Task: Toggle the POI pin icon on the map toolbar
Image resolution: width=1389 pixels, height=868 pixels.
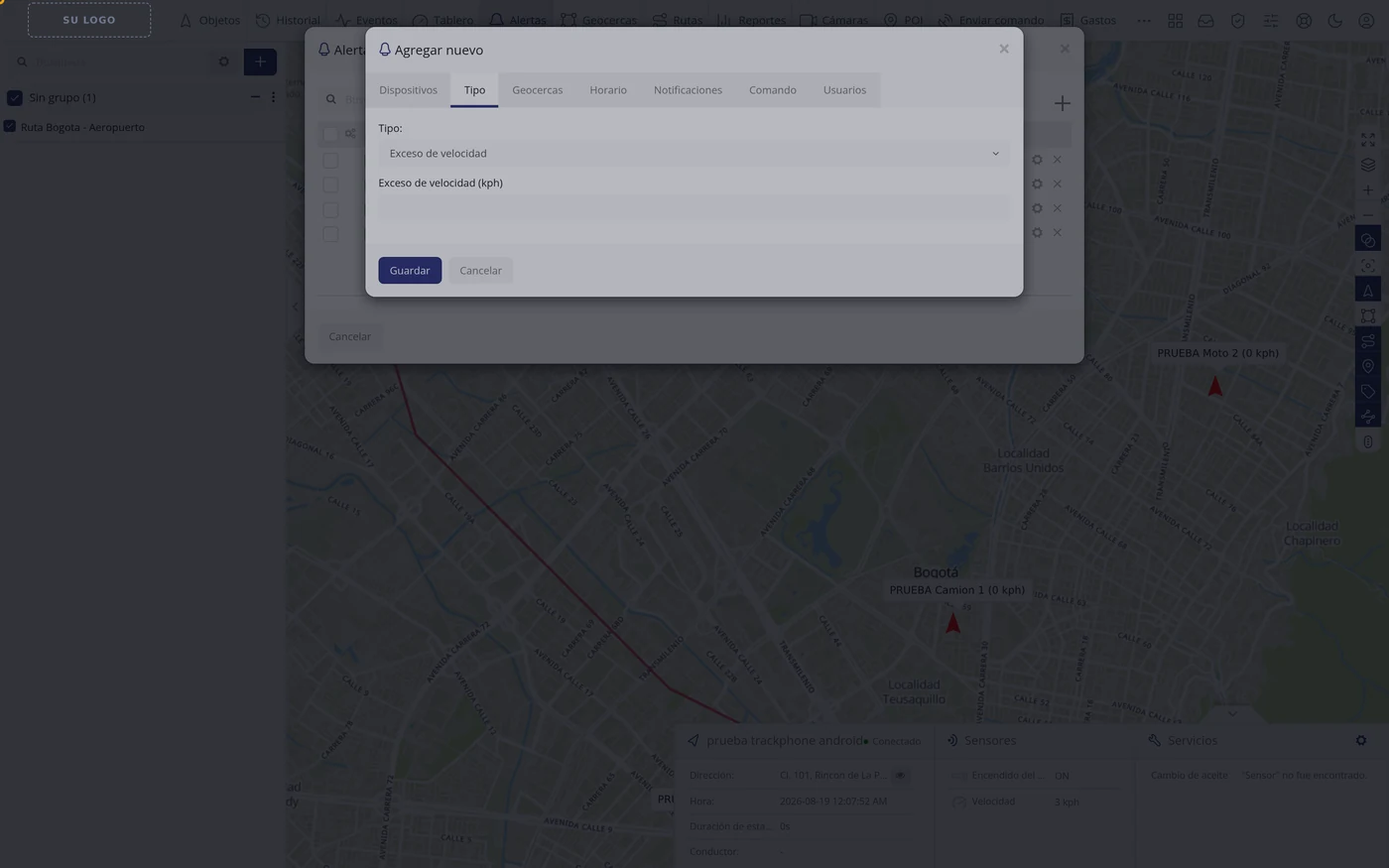Action: pos(1368,366)
